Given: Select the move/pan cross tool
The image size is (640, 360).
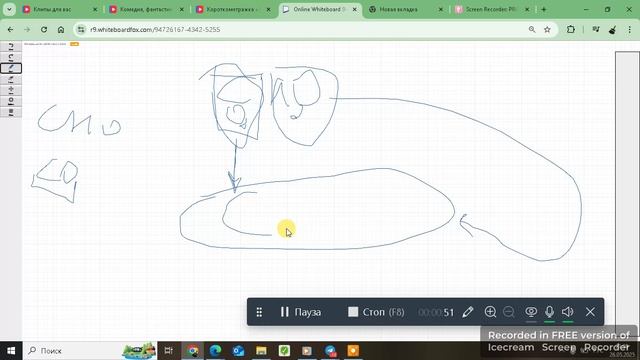Looking at the screenshot, I should (11, 89).
